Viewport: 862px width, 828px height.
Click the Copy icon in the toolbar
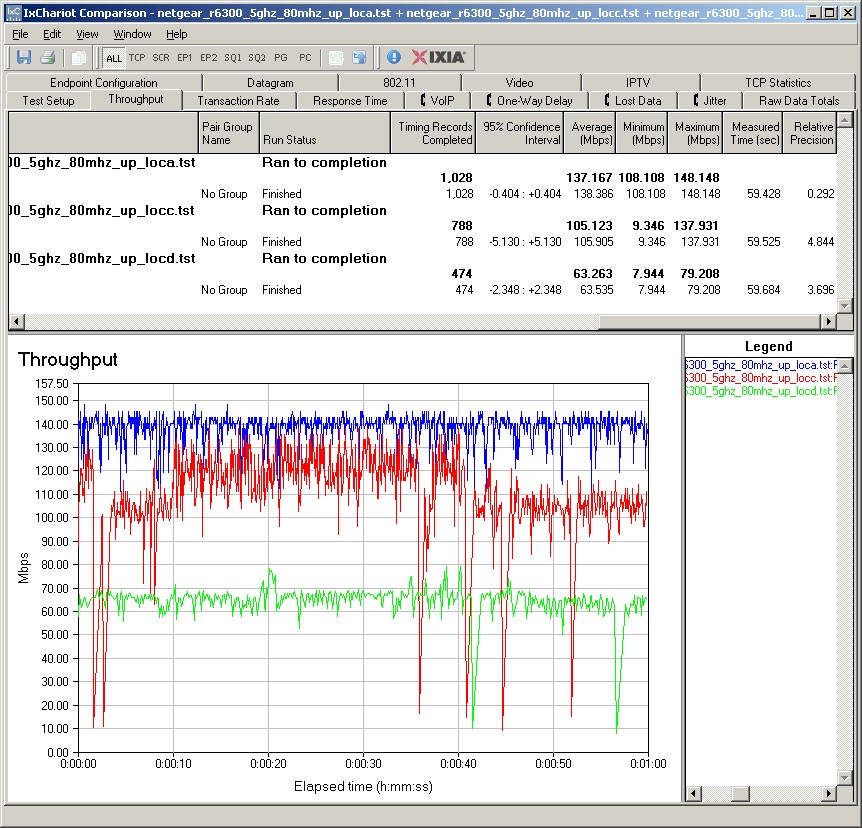pos(79,57)
